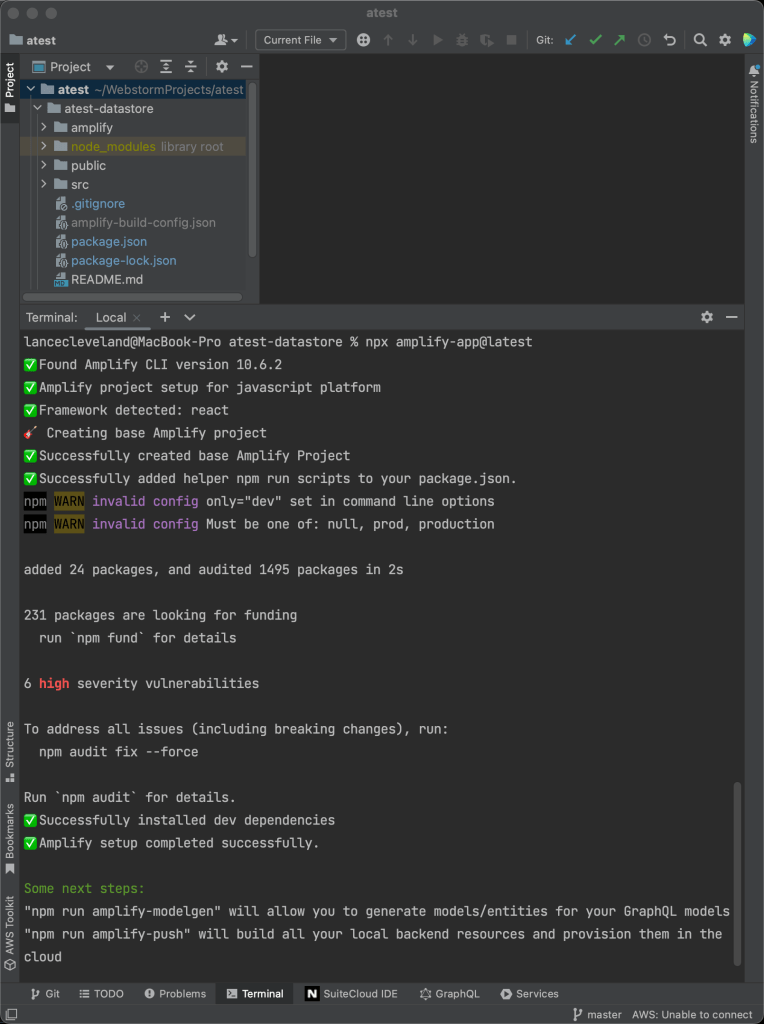Toggle the Structure side tab

point(10,751)
